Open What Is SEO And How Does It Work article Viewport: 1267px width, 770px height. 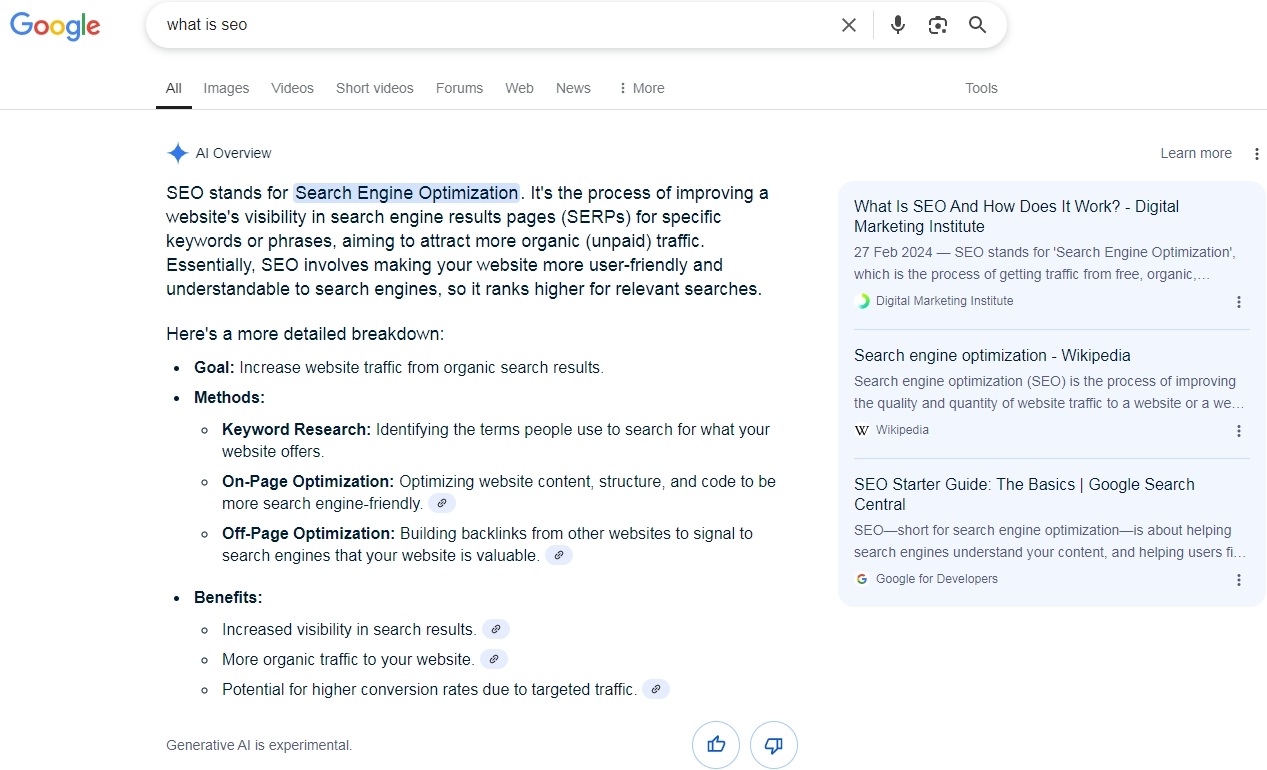[1016, 216]
